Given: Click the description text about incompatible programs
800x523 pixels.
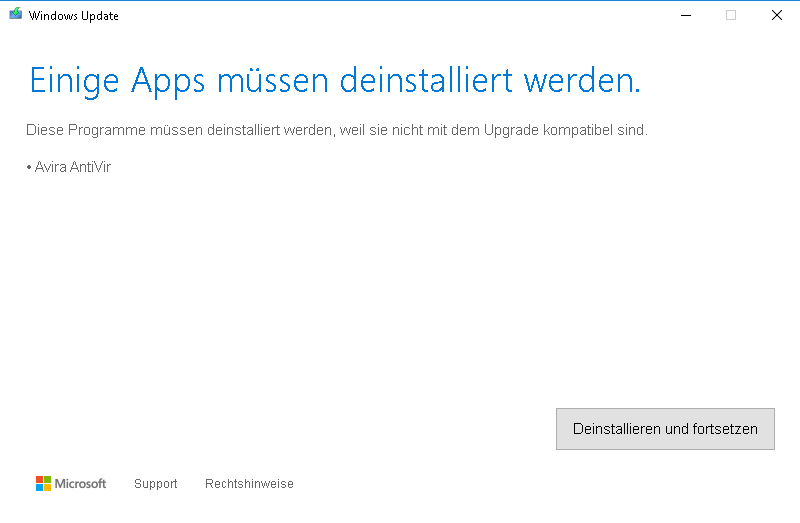Looking at the screenshot, I should click(x=337, y=130).
